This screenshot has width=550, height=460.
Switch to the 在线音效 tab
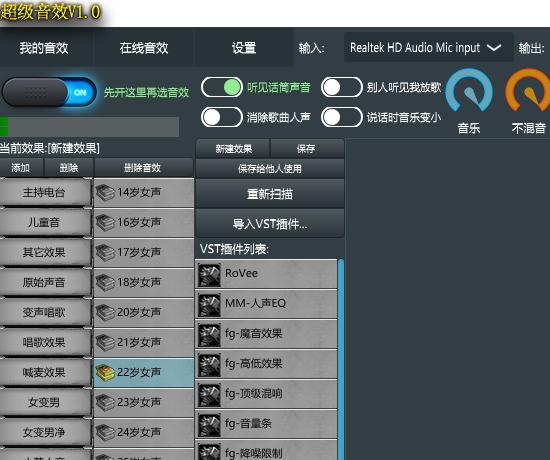pos(144,48)
